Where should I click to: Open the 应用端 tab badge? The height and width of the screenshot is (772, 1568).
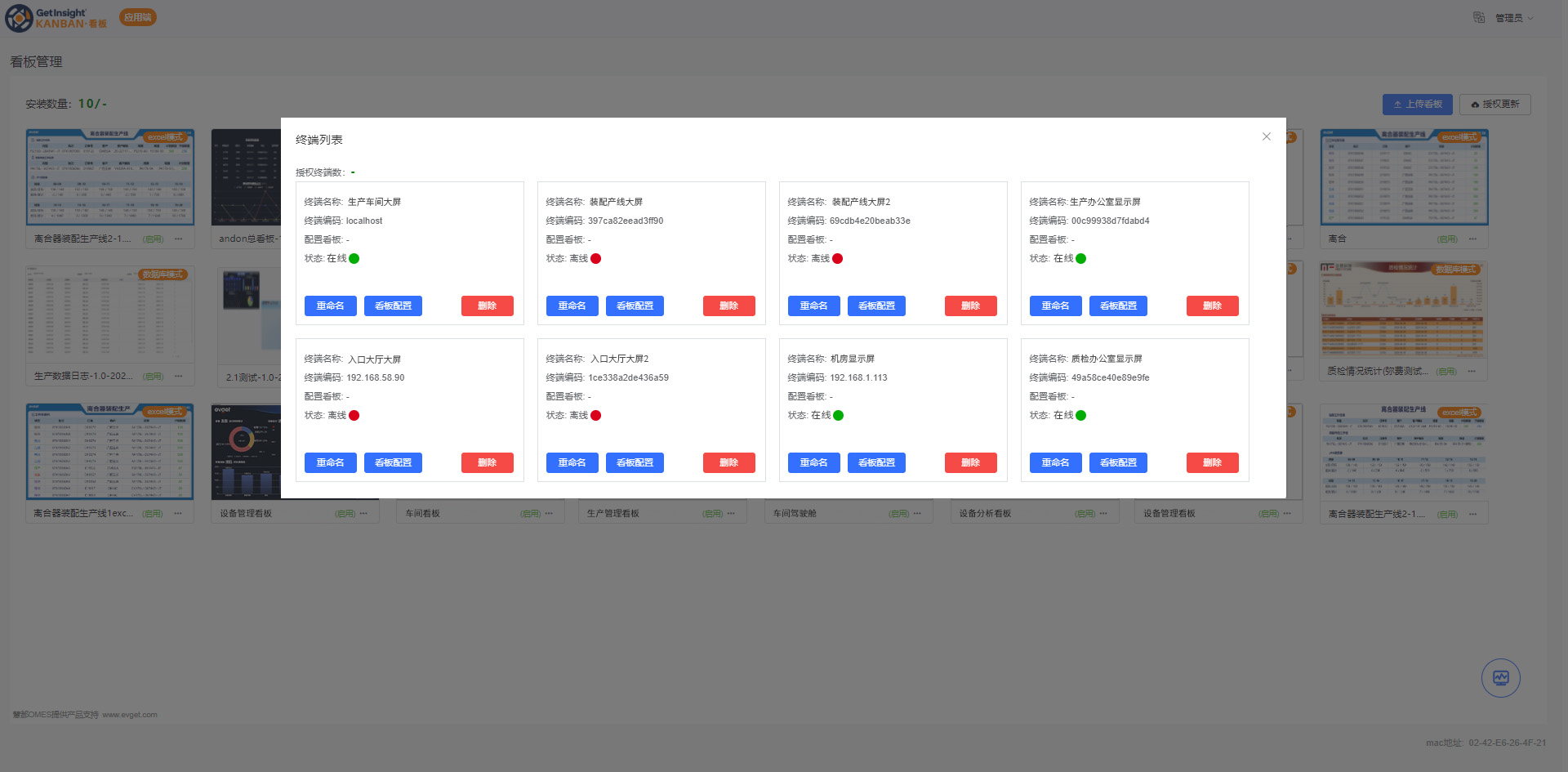pyautogui.click(x=137, y=17)
